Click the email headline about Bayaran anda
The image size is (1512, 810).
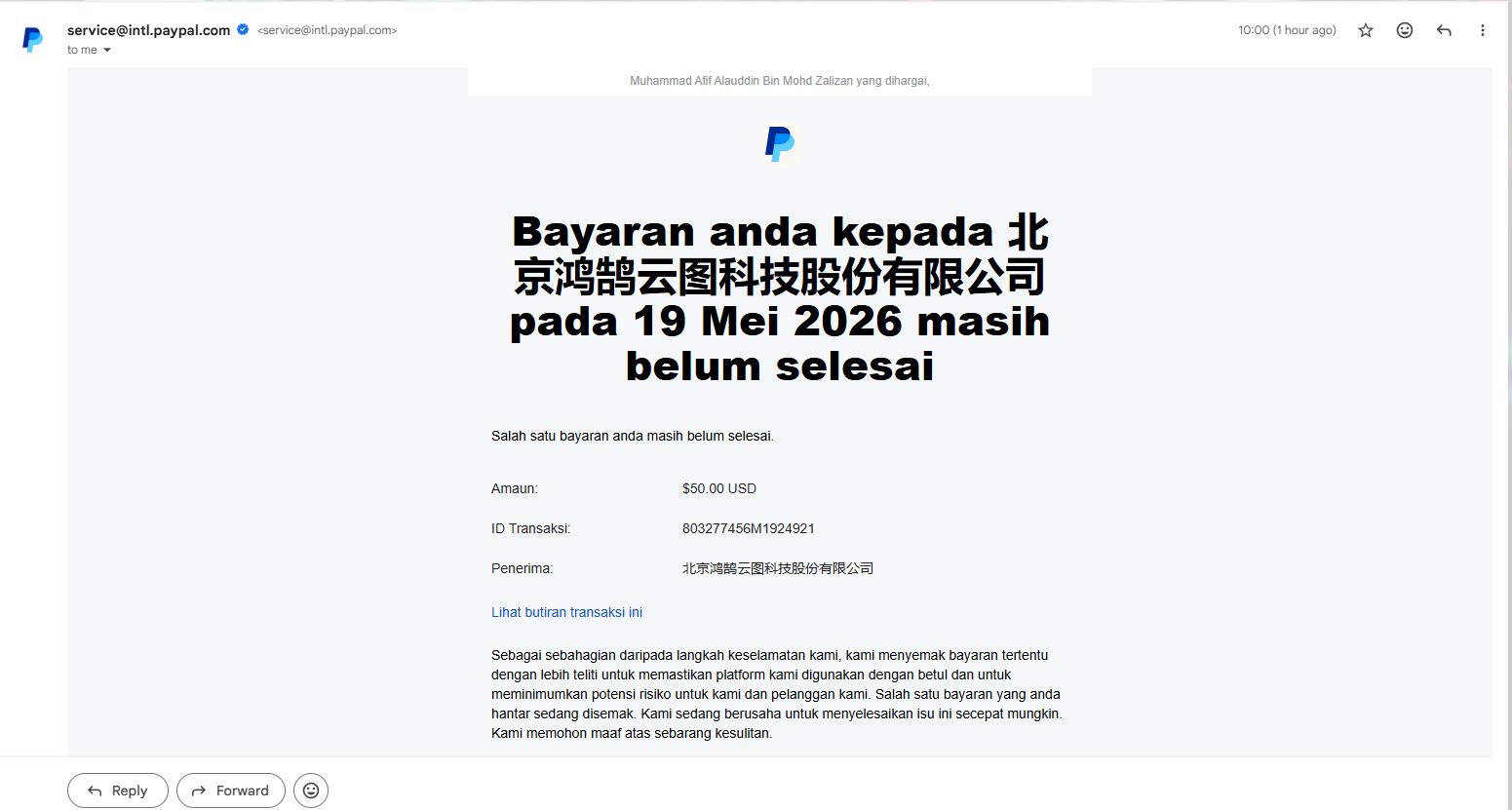780,298
